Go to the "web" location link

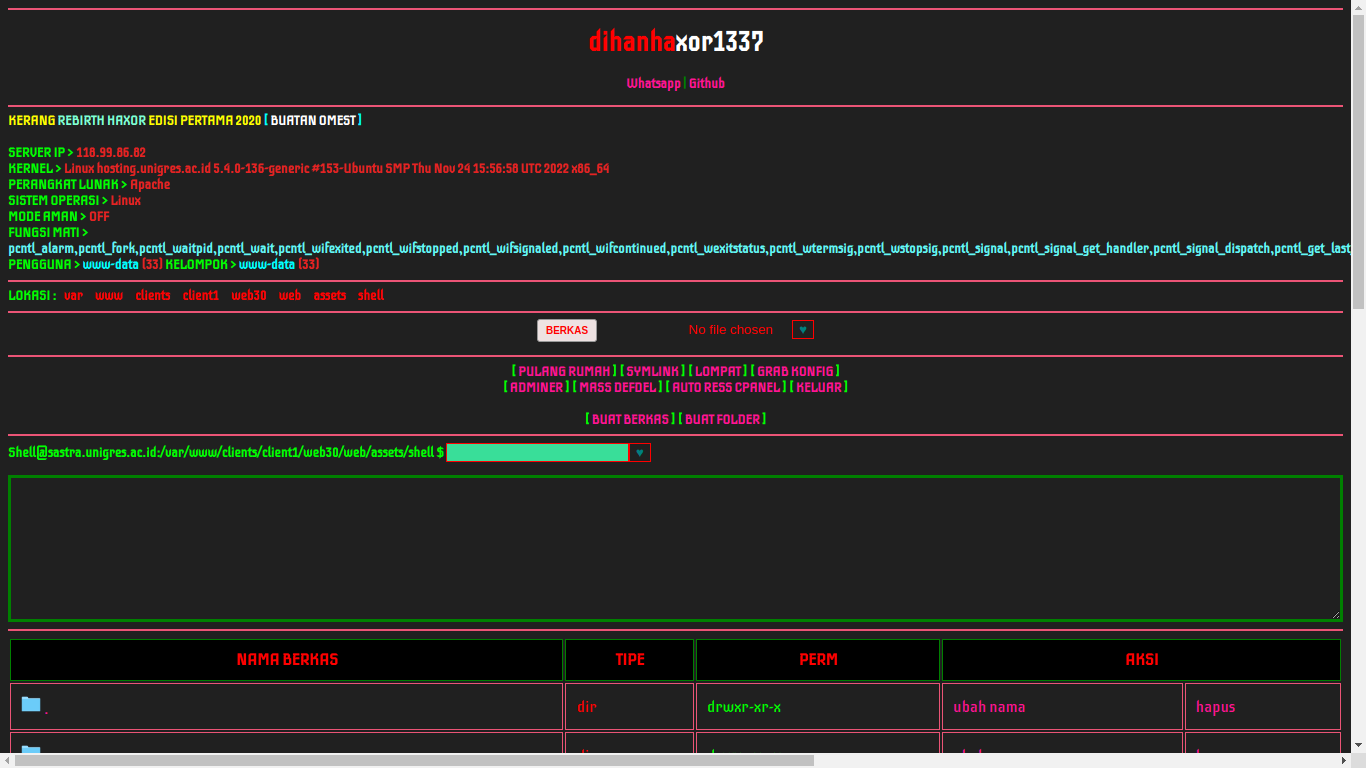click(290, 295)
